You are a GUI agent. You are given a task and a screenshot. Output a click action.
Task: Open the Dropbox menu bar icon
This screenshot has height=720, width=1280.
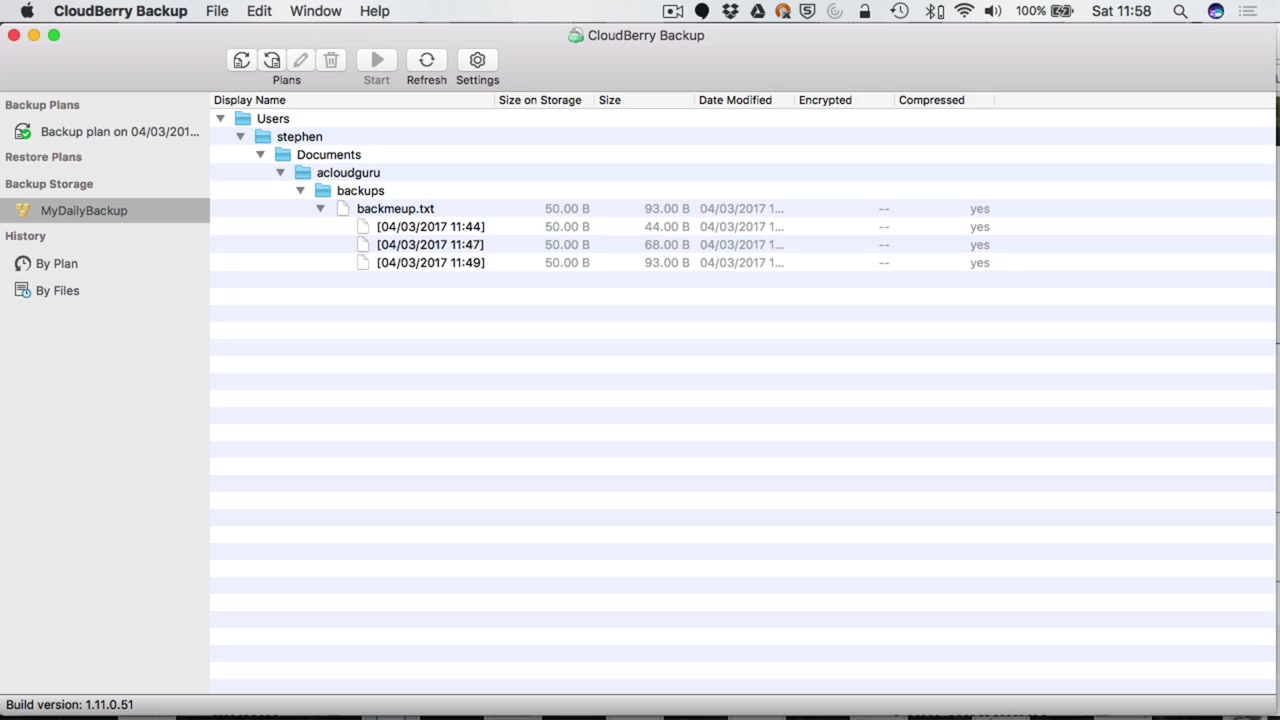(x=730, y=11)
